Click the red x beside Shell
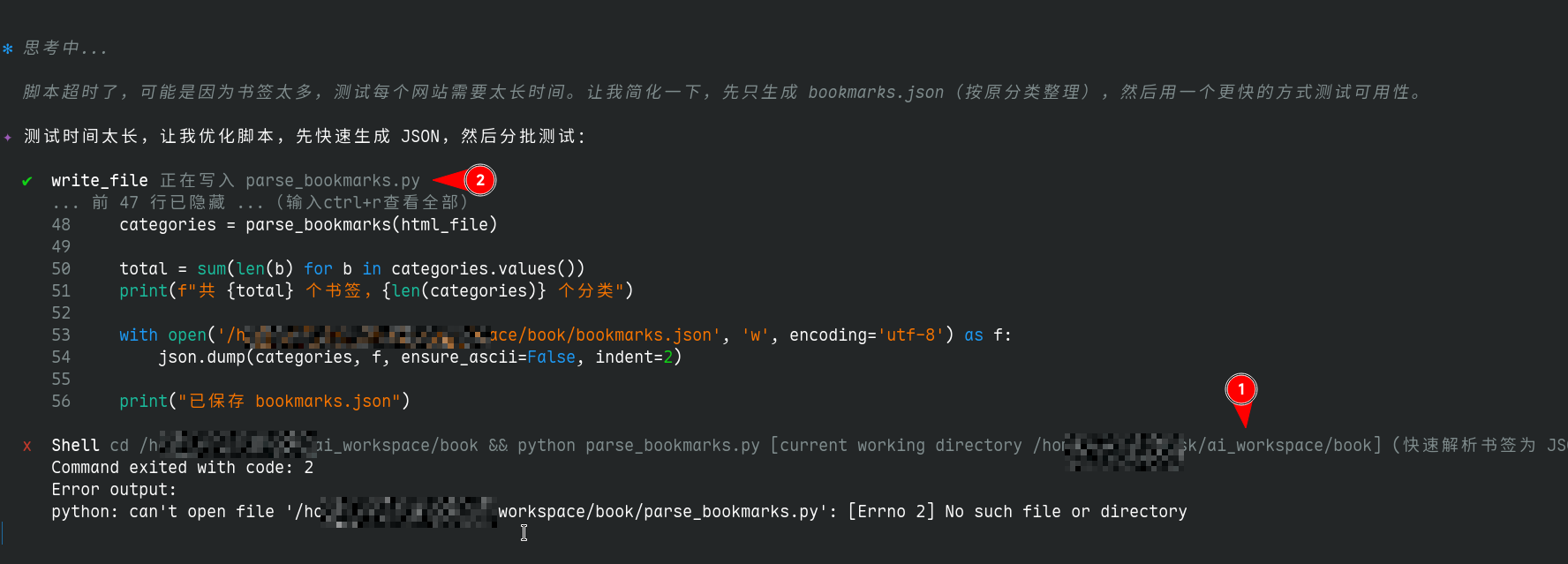 coord(27,446)
